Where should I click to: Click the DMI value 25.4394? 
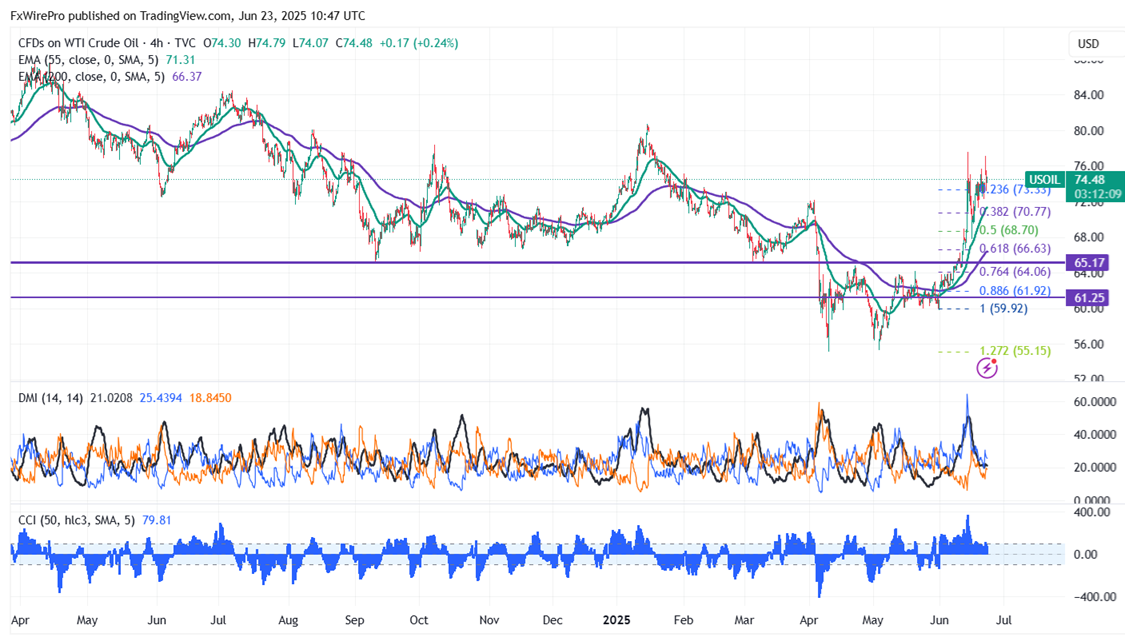point(161,398)
